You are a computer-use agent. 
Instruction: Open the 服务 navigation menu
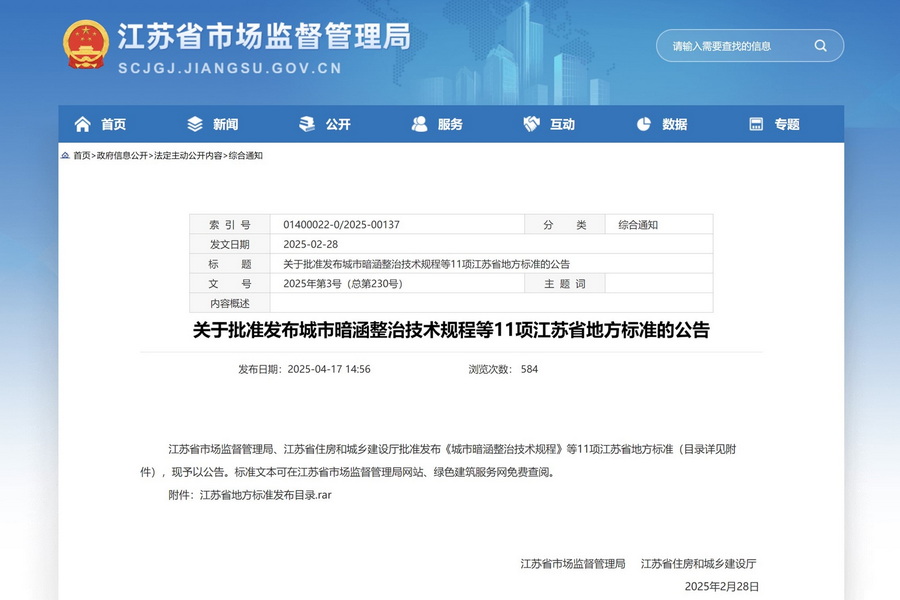[x=450, y=124]
